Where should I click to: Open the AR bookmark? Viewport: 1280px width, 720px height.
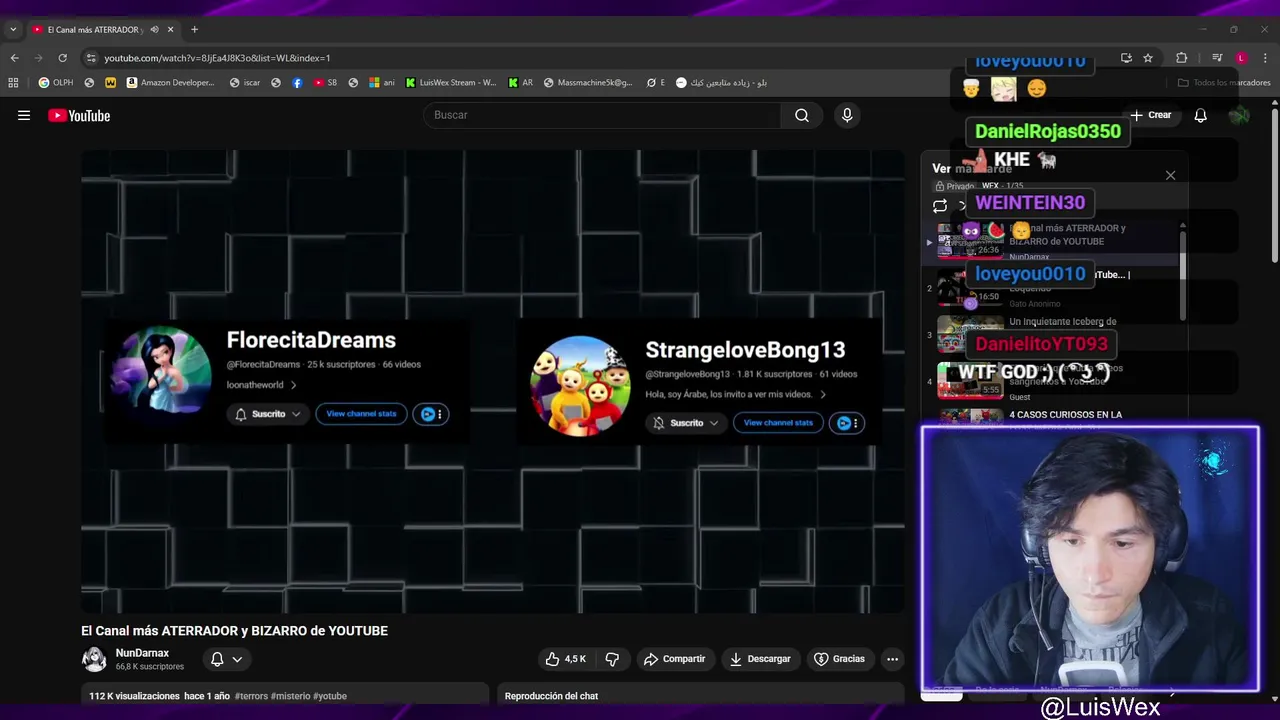(x=521, y=83)
